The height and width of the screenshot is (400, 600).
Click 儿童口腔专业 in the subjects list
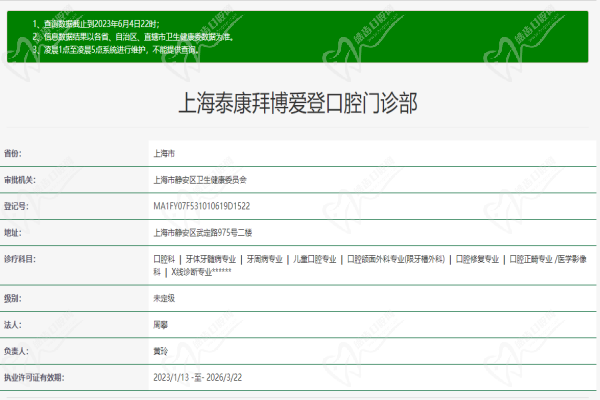tap(315, 259)
